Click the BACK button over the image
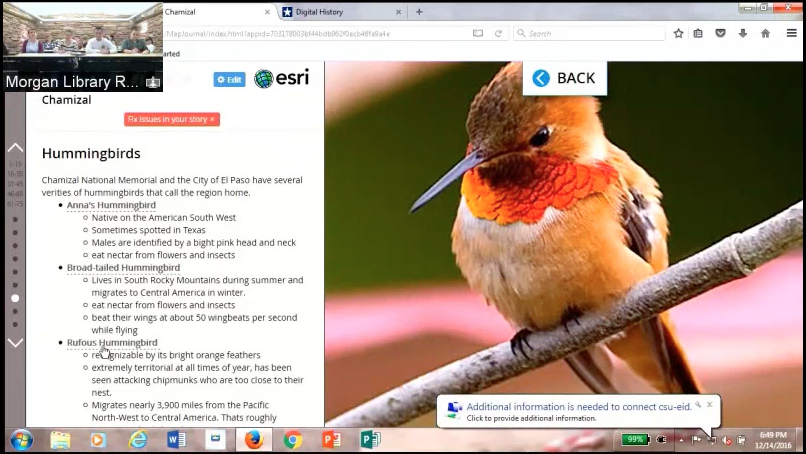Image resolution: width=806 pixels, height=454 pixels. point(564,78)
